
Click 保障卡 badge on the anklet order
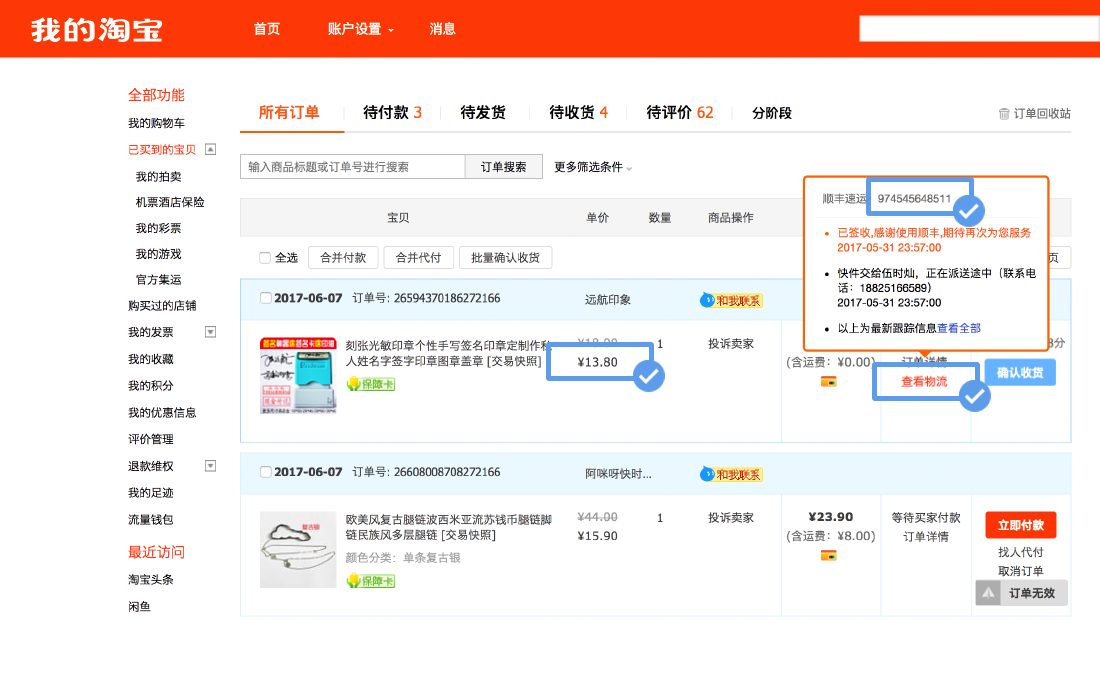pyautogui.click(x=371, y=581)
